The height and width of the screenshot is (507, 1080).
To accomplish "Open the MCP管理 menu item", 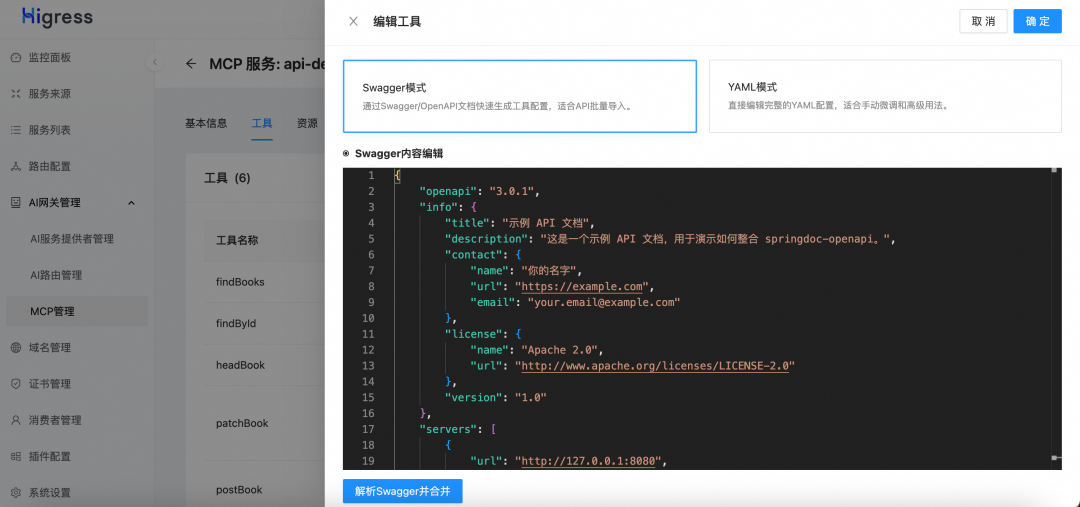I will pos(52,311).
